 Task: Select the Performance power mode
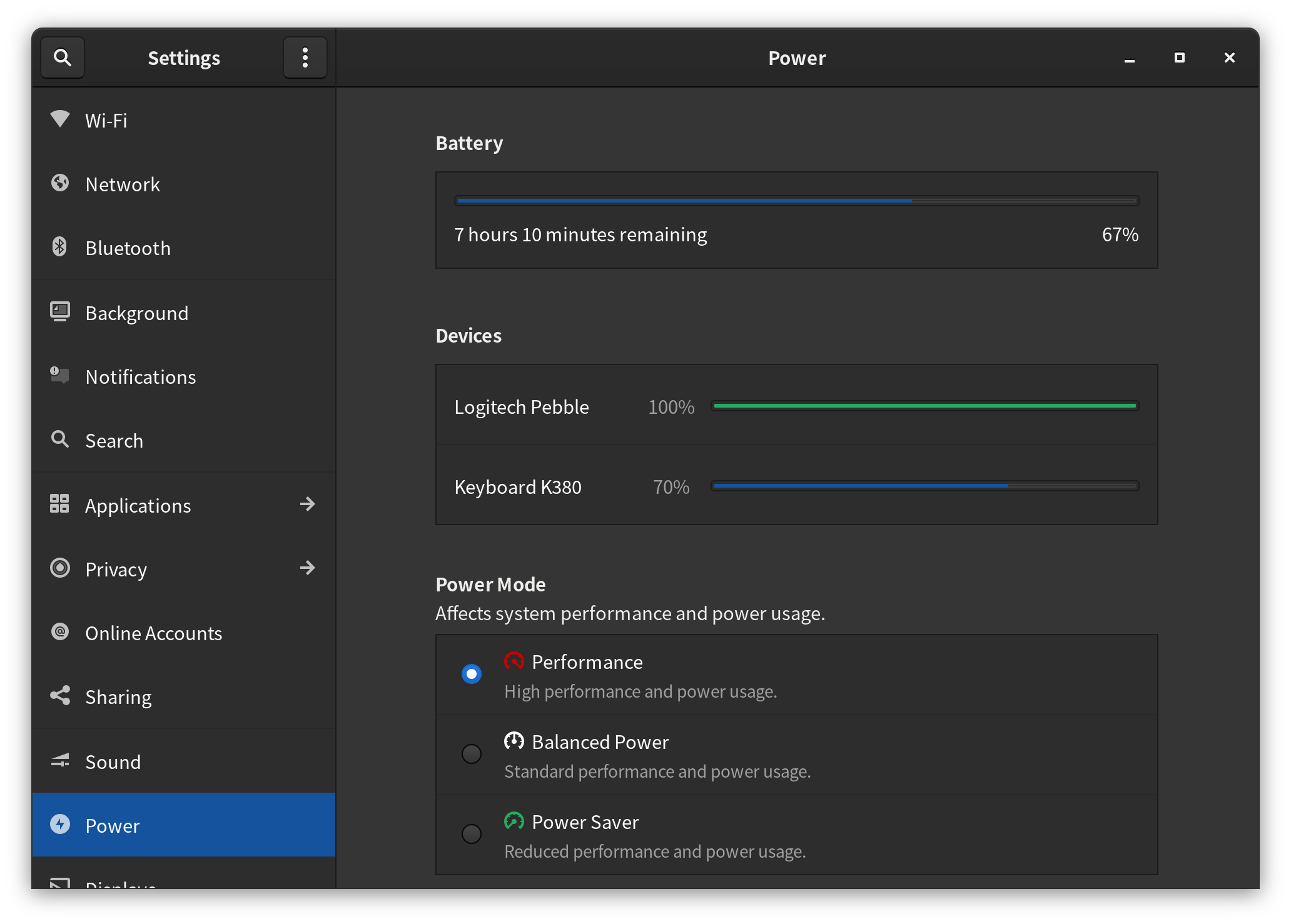(x=471, y=674)
